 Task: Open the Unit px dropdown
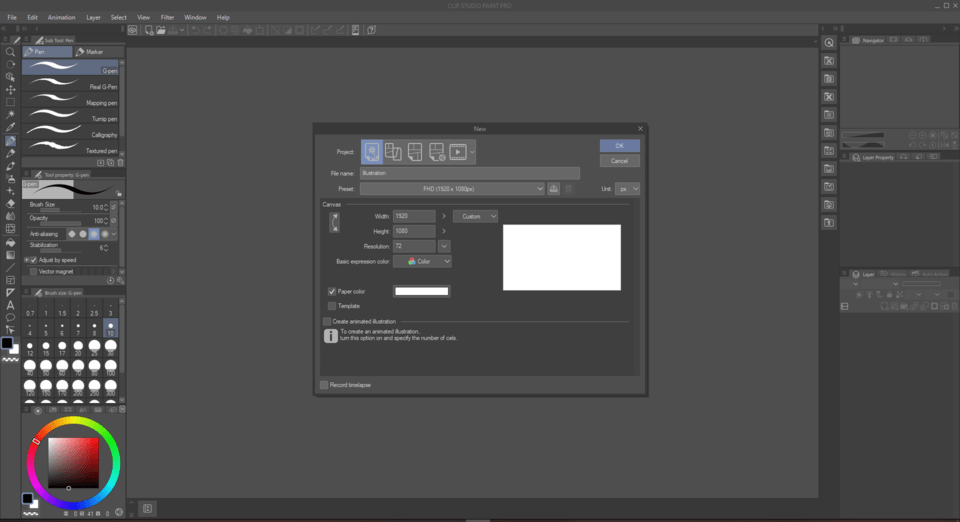tap(628, 188)
